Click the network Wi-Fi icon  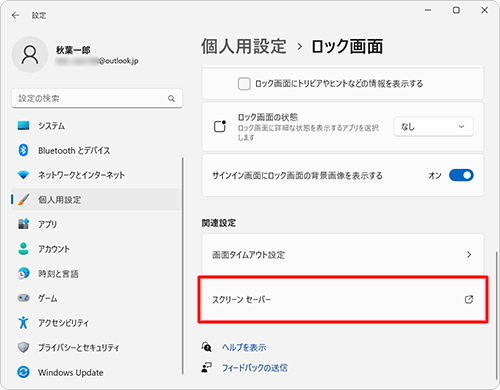23,175
